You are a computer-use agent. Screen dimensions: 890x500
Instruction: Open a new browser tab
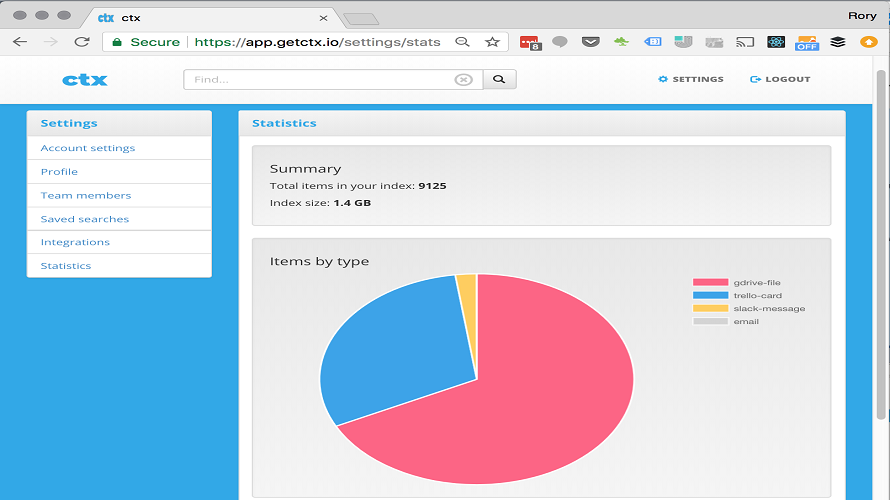click(x=362, y=19)
